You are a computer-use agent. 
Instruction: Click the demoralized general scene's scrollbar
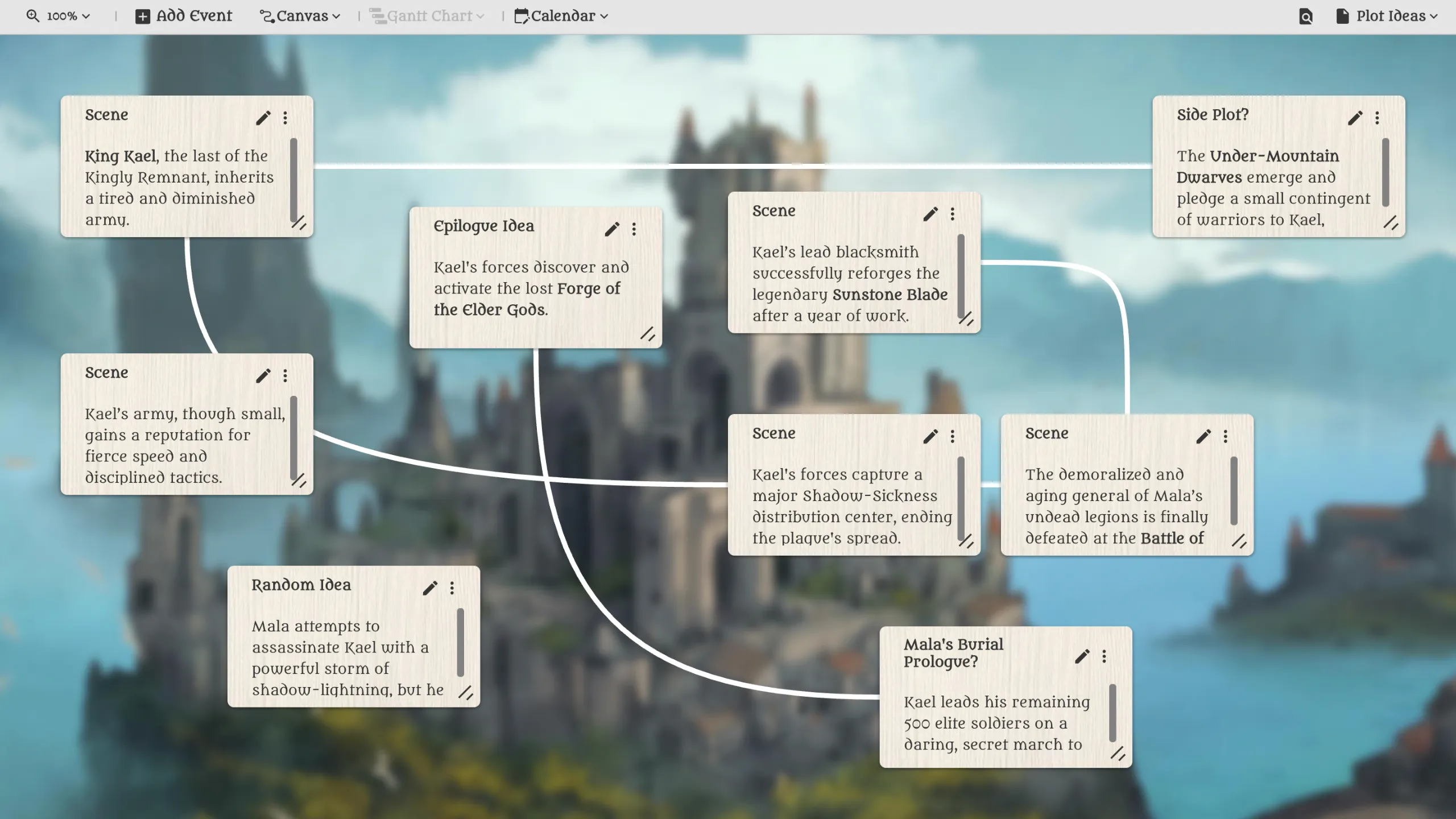pos(1234,491)
